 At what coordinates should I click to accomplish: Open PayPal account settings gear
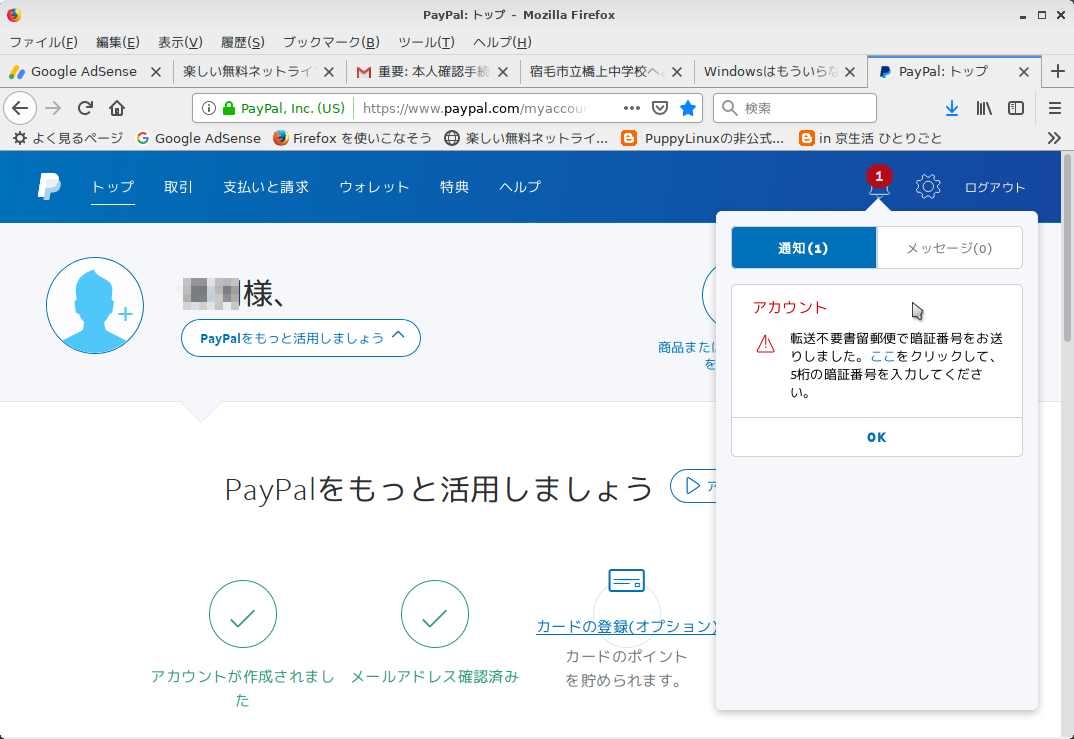tap(928, 187)
